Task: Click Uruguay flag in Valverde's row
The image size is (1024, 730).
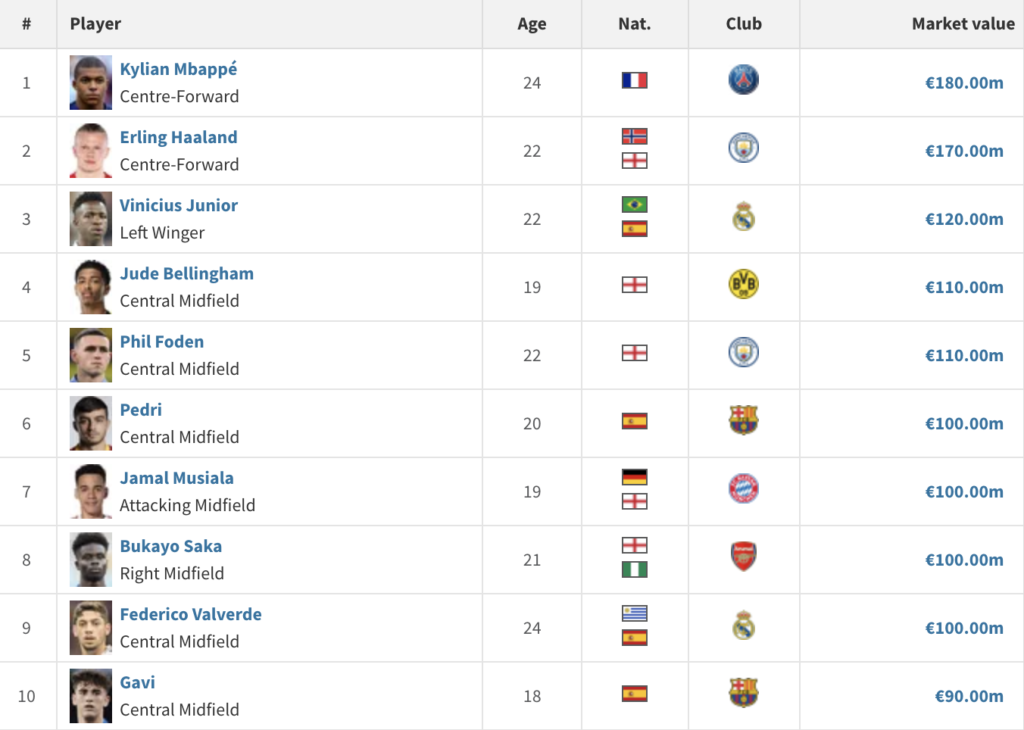Action: coord(634,613)
